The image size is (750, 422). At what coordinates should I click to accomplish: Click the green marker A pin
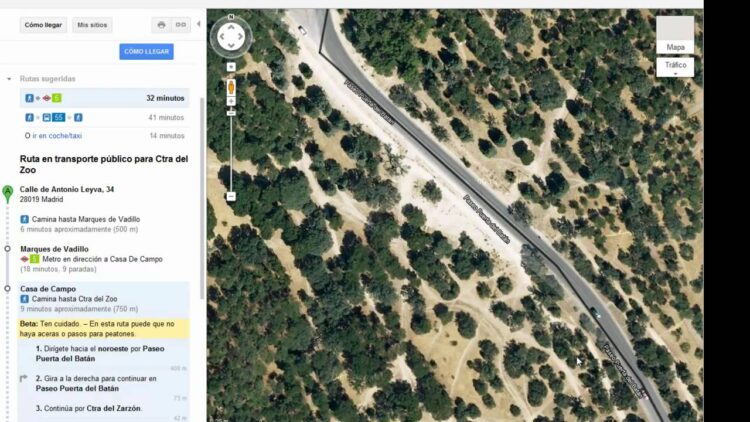point(8,194)
